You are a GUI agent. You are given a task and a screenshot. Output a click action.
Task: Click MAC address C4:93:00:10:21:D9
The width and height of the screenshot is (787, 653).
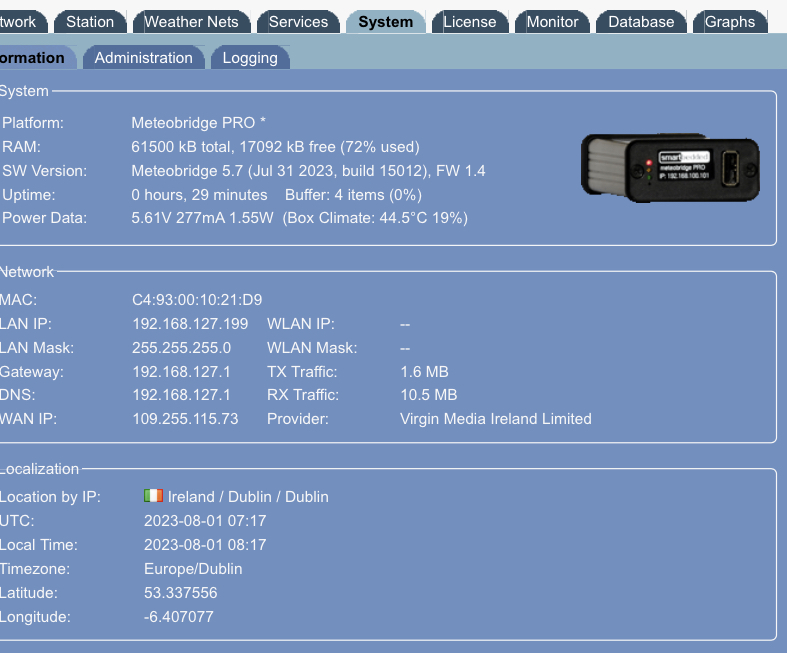click(x=197, y=300)
